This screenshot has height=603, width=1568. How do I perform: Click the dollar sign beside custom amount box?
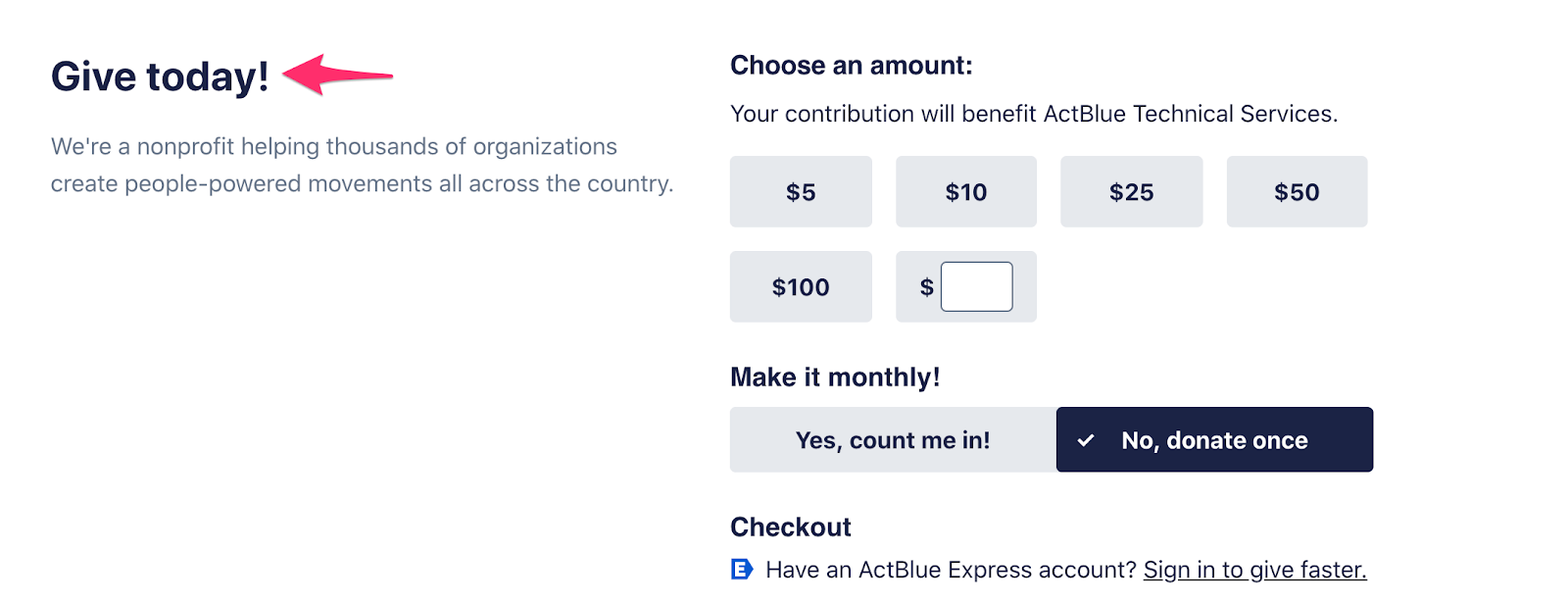(x=926, y=287)
